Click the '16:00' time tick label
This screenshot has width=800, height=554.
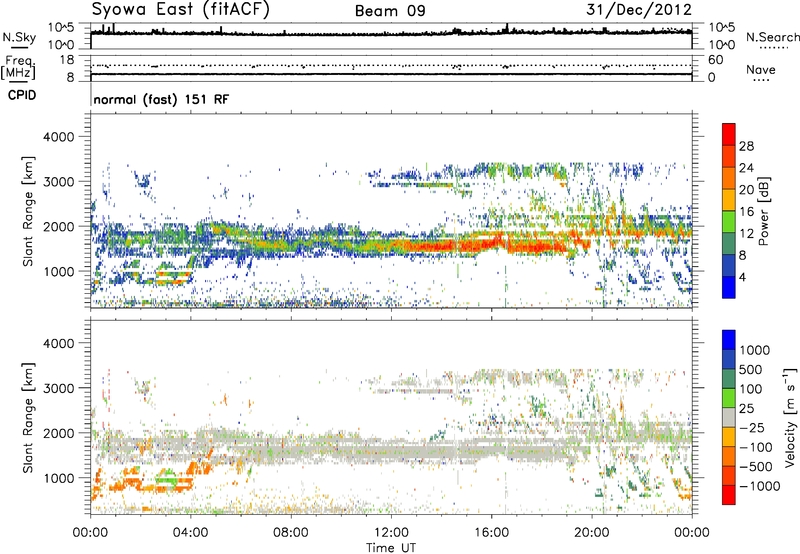tap(491, 533)
